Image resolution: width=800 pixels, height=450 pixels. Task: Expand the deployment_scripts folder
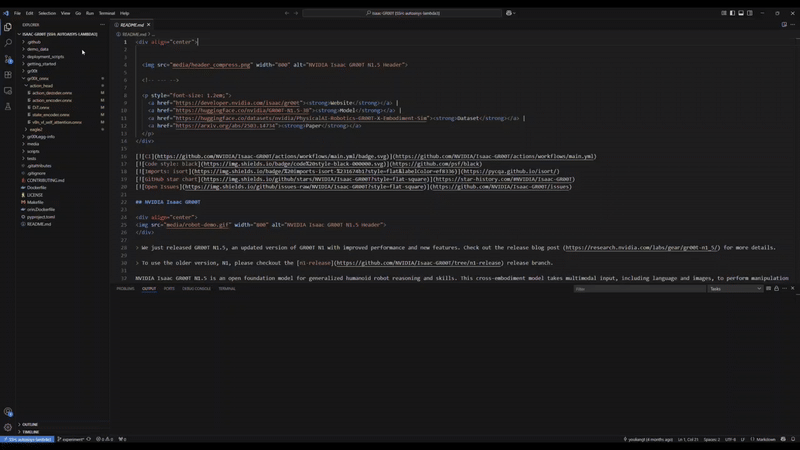pyautogui.click(x=45, y=57)
